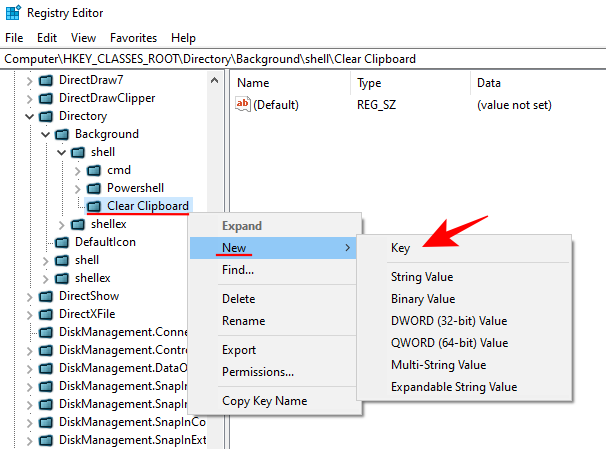Click the Powershell key folder icon

[x=95, y=188]
